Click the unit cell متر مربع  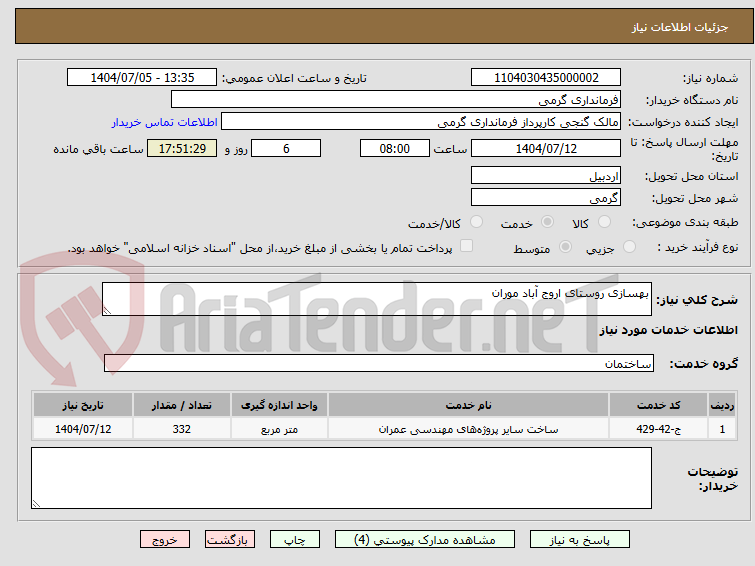[x=279, y=429]
